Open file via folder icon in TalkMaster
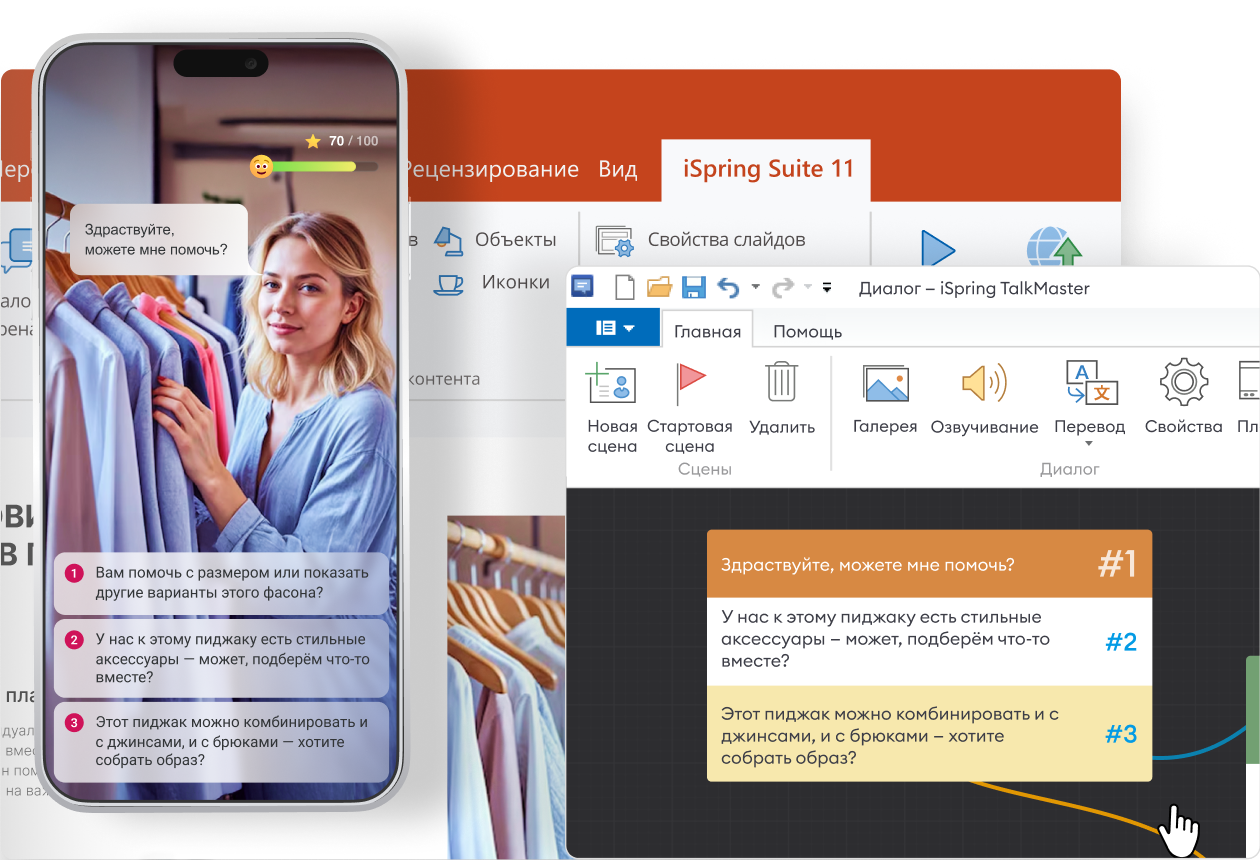The image size is (1260, 860). tap(659, 288)
